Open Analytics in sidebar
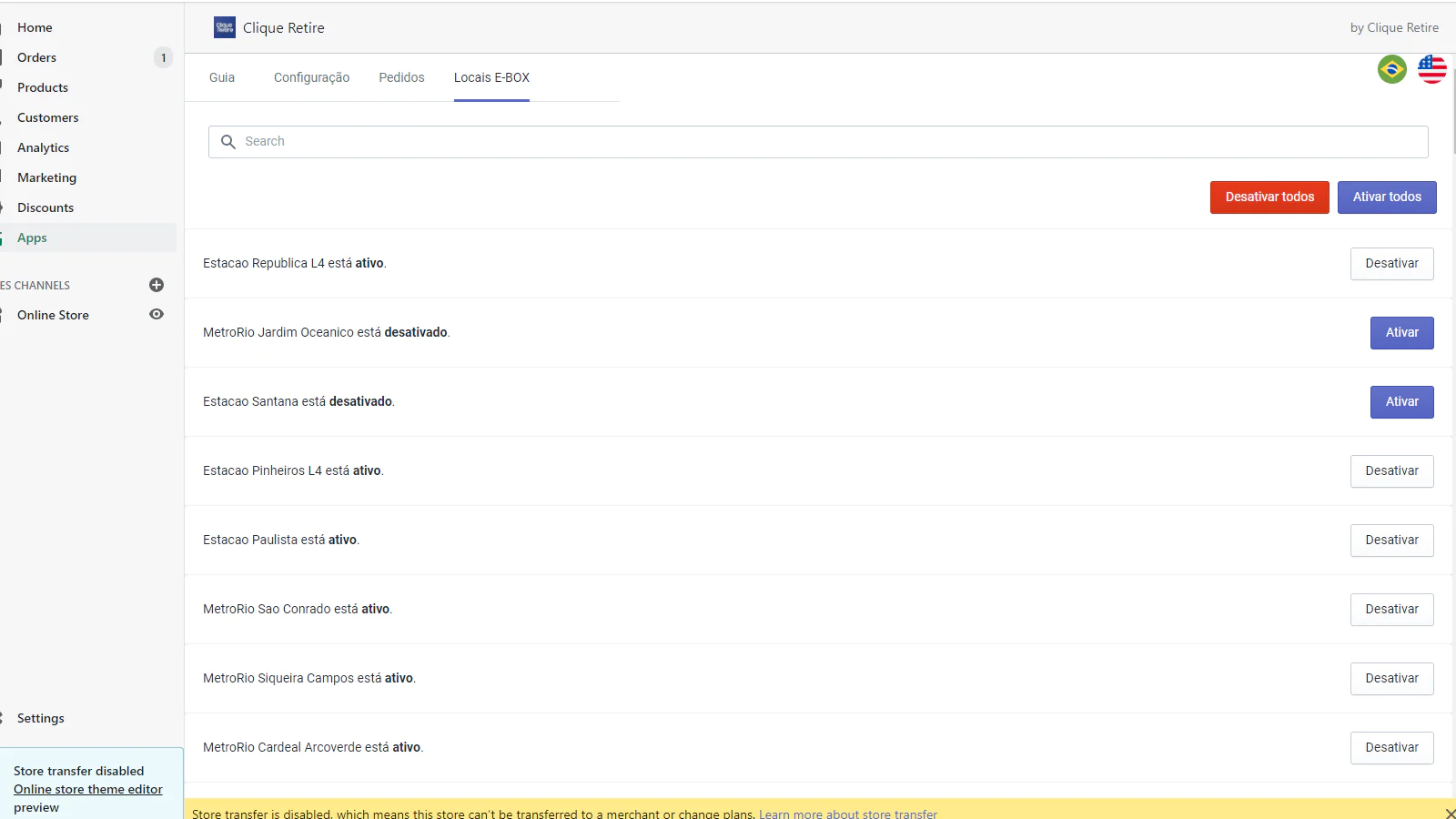 coord(43,147)
